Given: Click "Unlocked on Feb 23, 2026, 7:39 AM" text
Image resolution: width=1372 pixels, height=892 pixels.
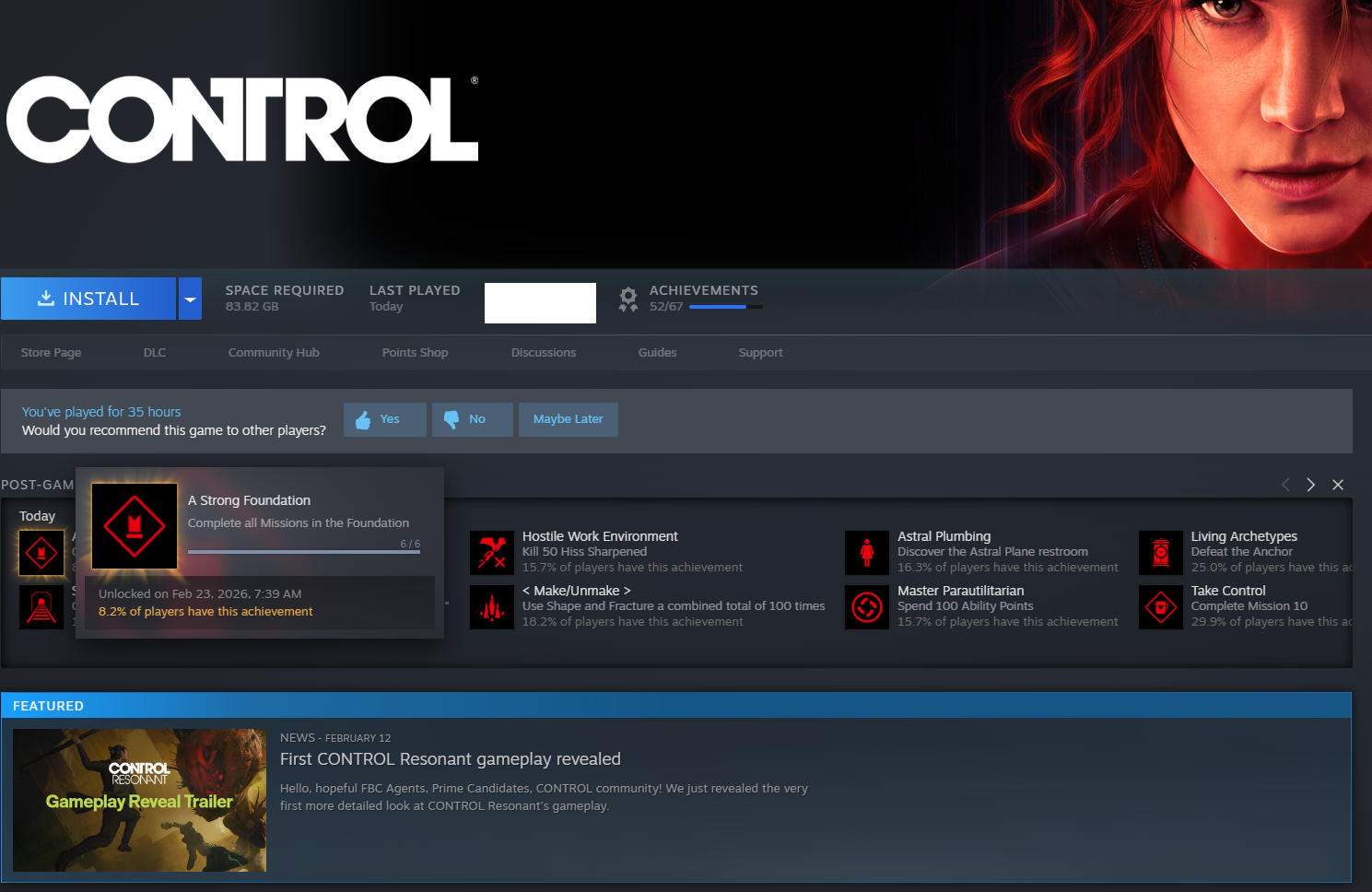Looking at the screenshot, I should pos(200,594).
